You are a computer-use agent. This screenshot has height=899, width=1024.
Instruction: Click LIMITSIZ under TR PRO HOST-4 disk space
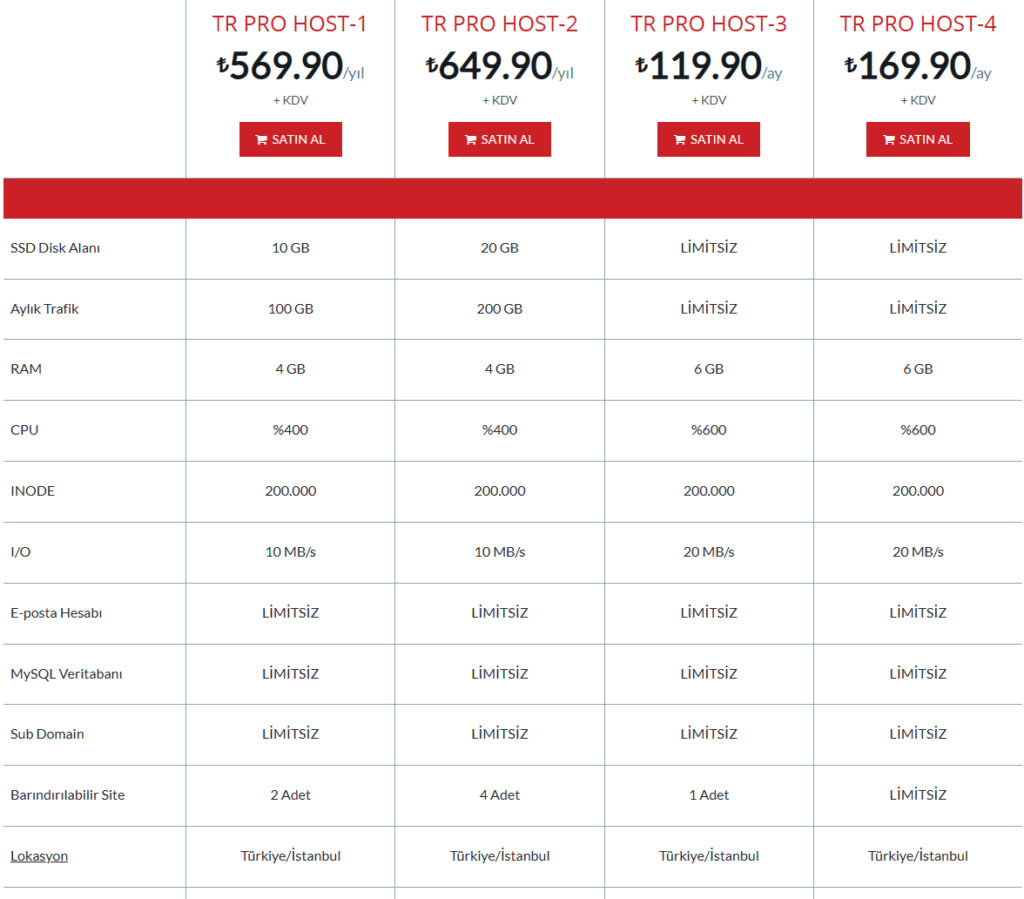click(x=917, y=248)
